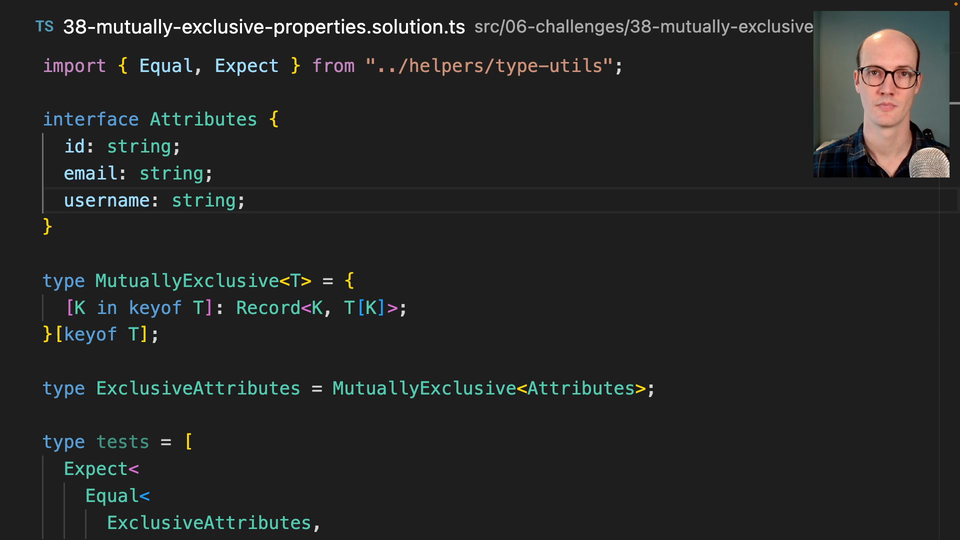The width and height of the screenshot is (960, 540).
Task: Click the email property in the interface
Action: (90, 173)
